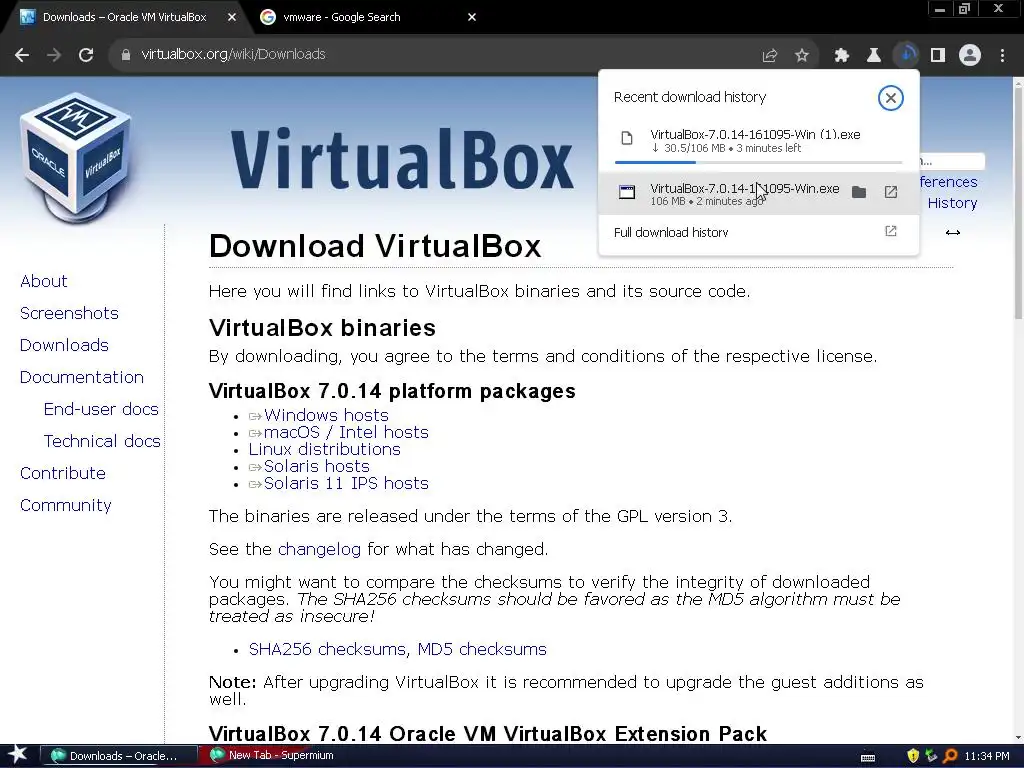Viewport: 1024px width, 768px height.
Task: Share this page via the share icon
Action: coord(770,56)
